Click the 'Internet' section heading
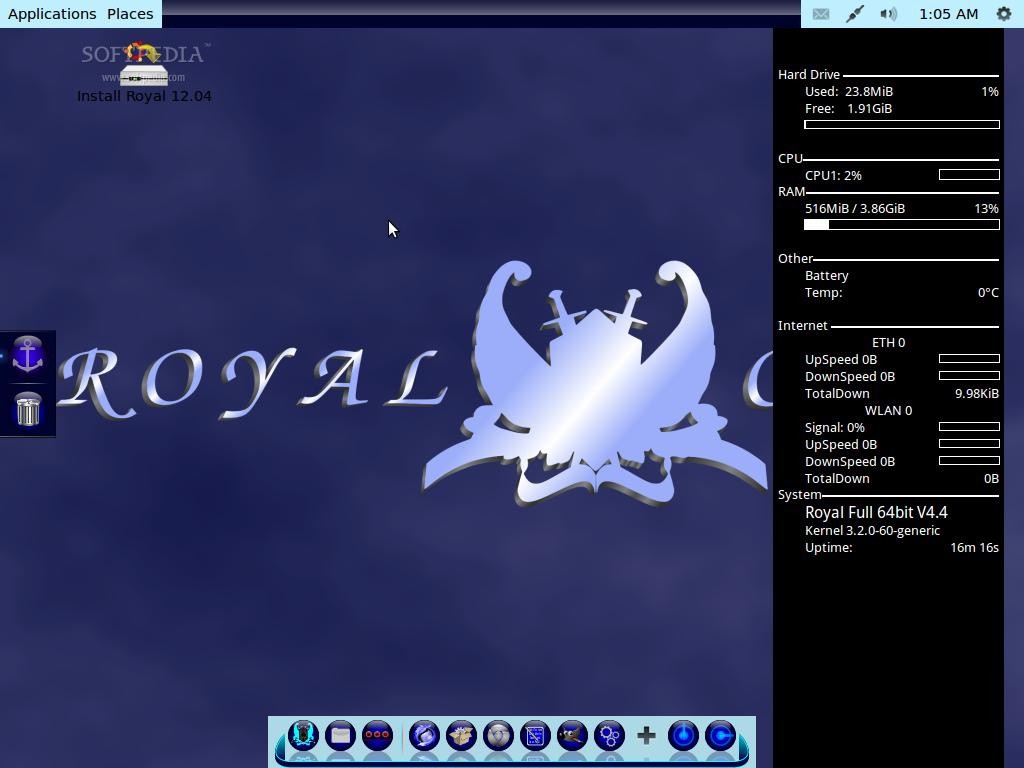The image size is (1024, 768). tap(802, 325)
